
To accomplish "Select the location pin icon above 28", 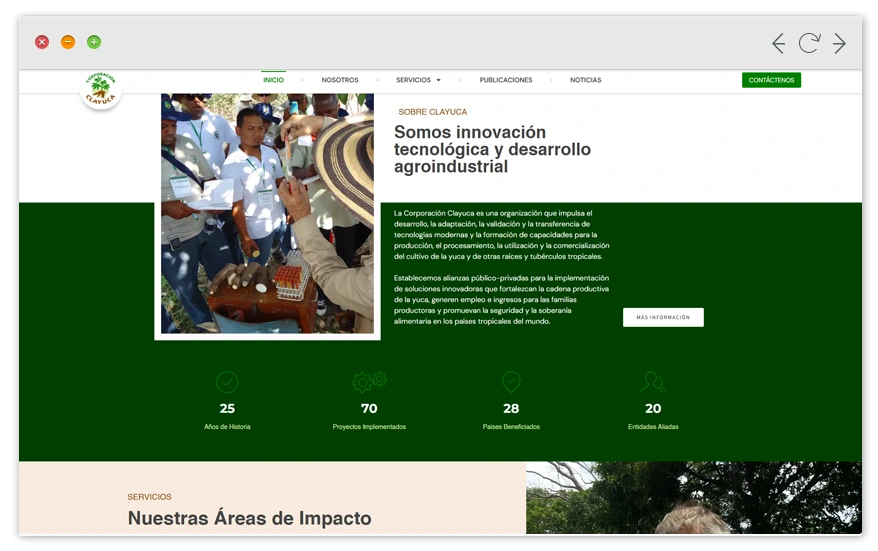I will [x=511, y=382].
